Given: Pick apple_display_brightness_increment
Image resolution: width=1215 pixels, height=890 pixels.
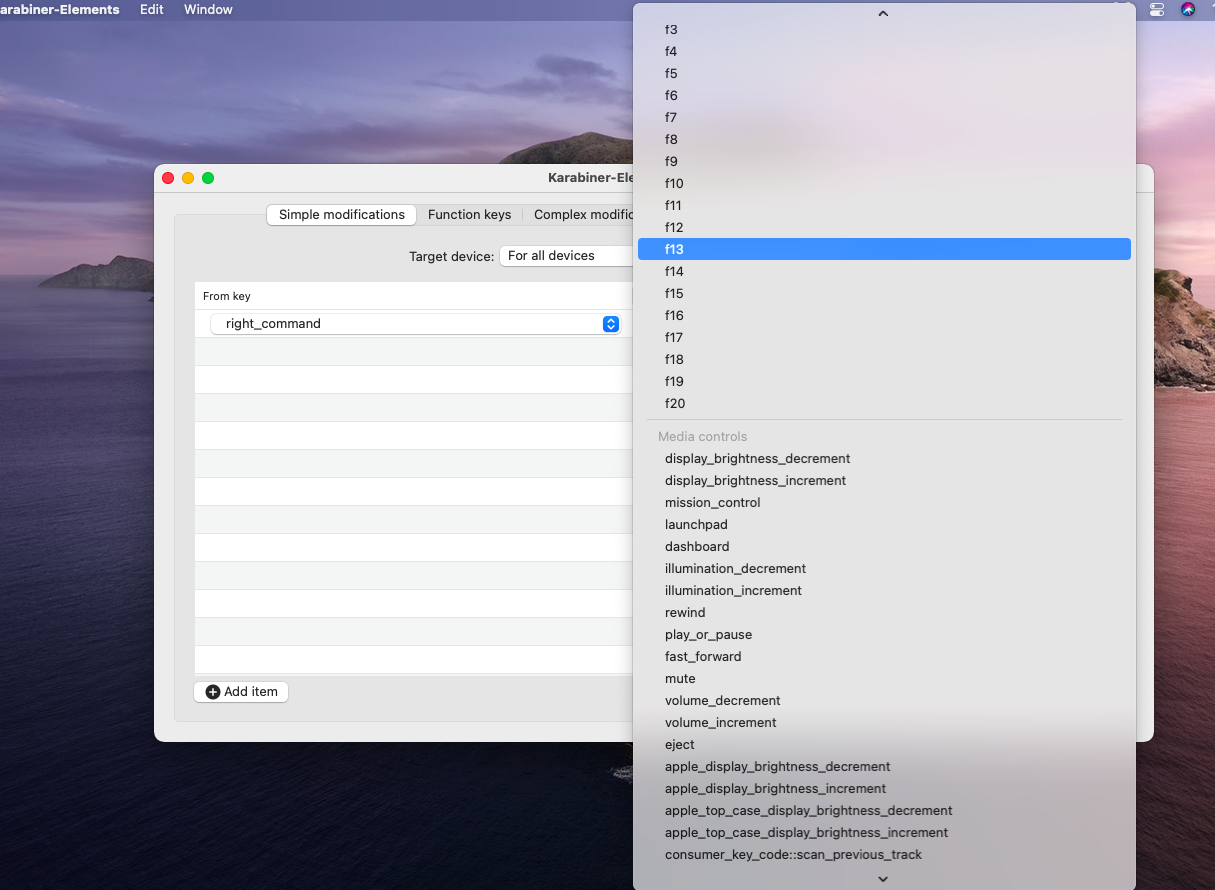Looking at the screenshot, I should [x=884, y=788].
